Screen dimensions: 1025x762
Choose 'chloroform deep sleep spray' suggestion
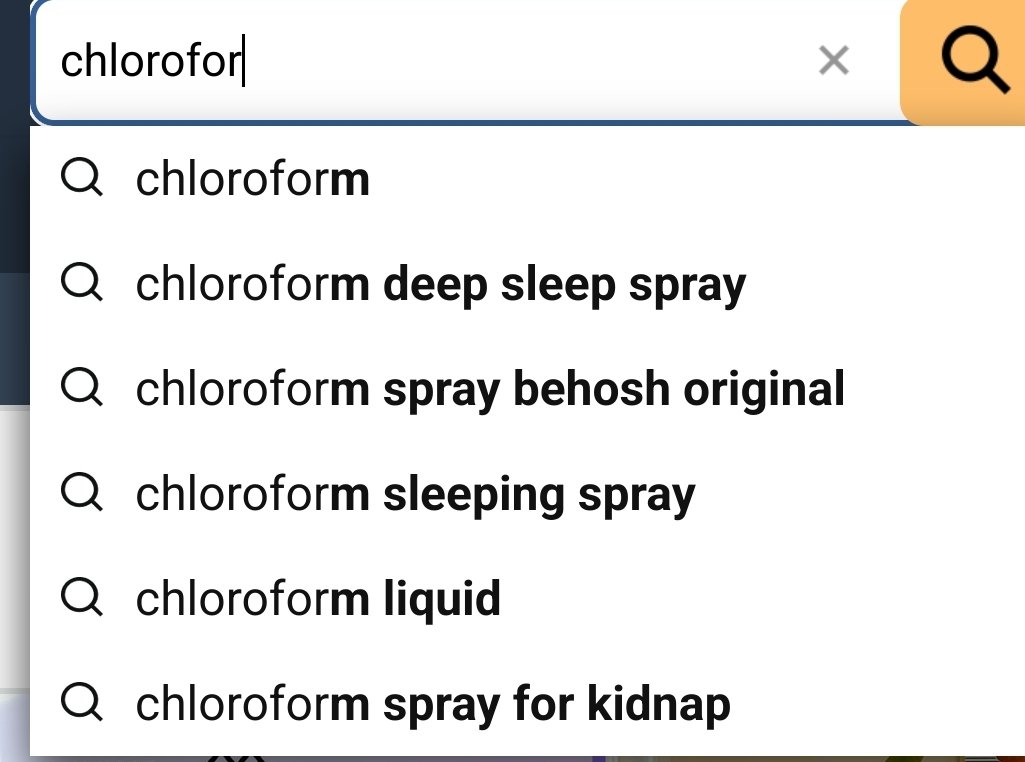[x=440, y=285]
